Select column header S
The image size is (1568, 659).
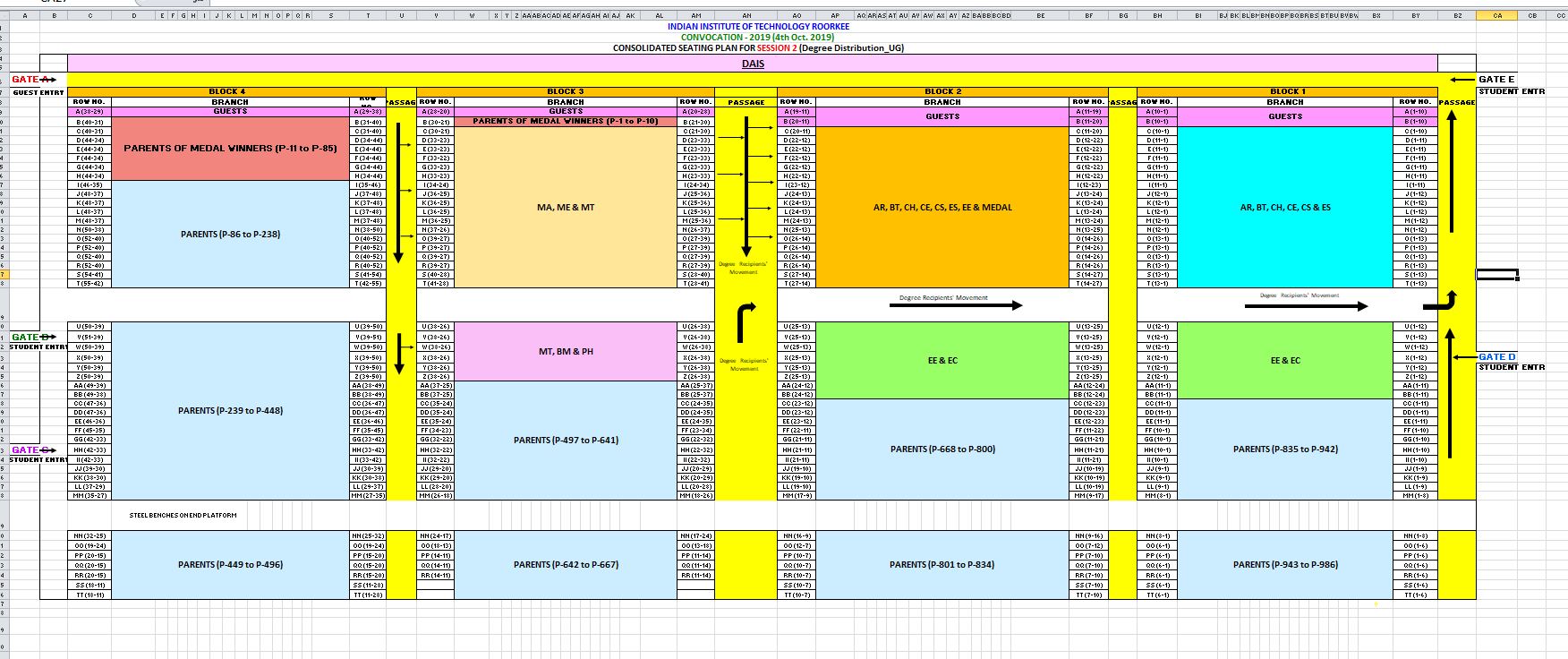coord(331,15)
